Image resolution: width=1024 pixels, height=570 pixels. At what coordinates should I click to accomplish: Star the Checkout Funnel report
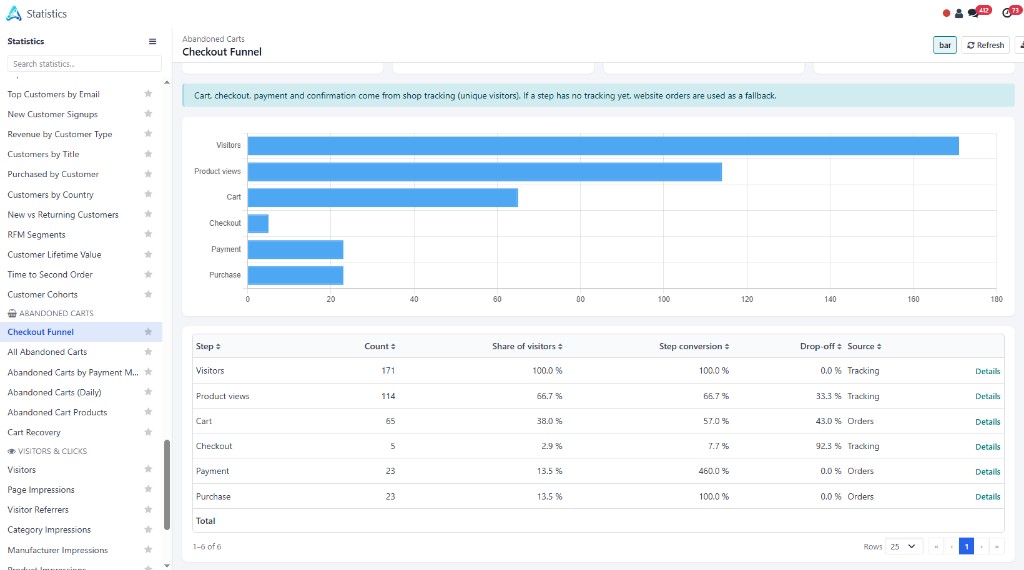148,332
